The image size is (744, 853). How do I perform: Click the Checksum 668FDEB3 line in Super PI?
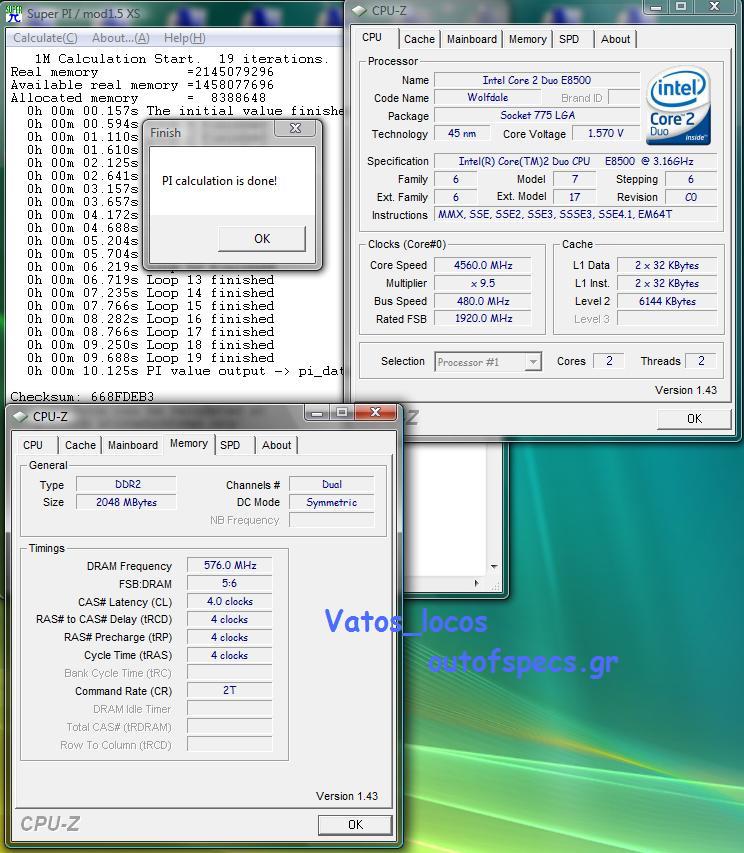tap(82, 397)
